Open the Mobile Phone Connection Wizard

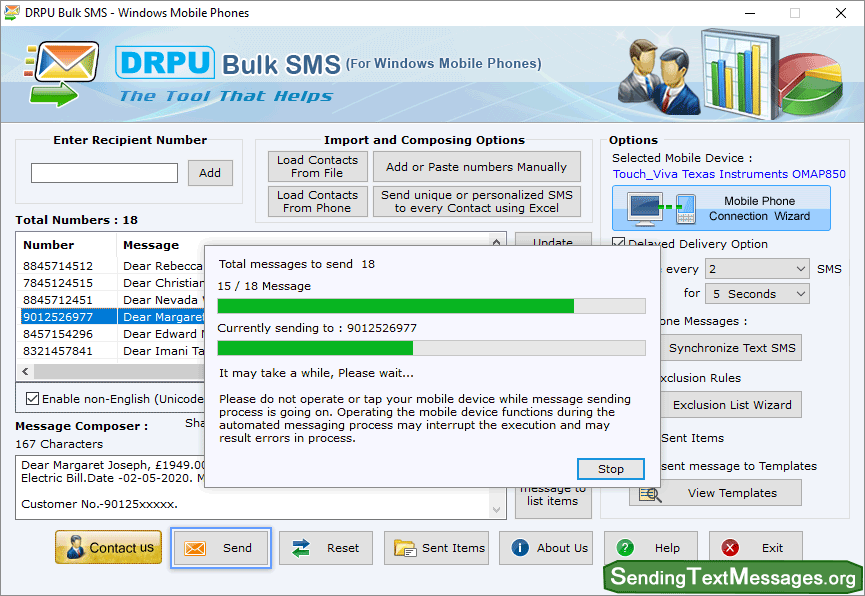point(721,208)
